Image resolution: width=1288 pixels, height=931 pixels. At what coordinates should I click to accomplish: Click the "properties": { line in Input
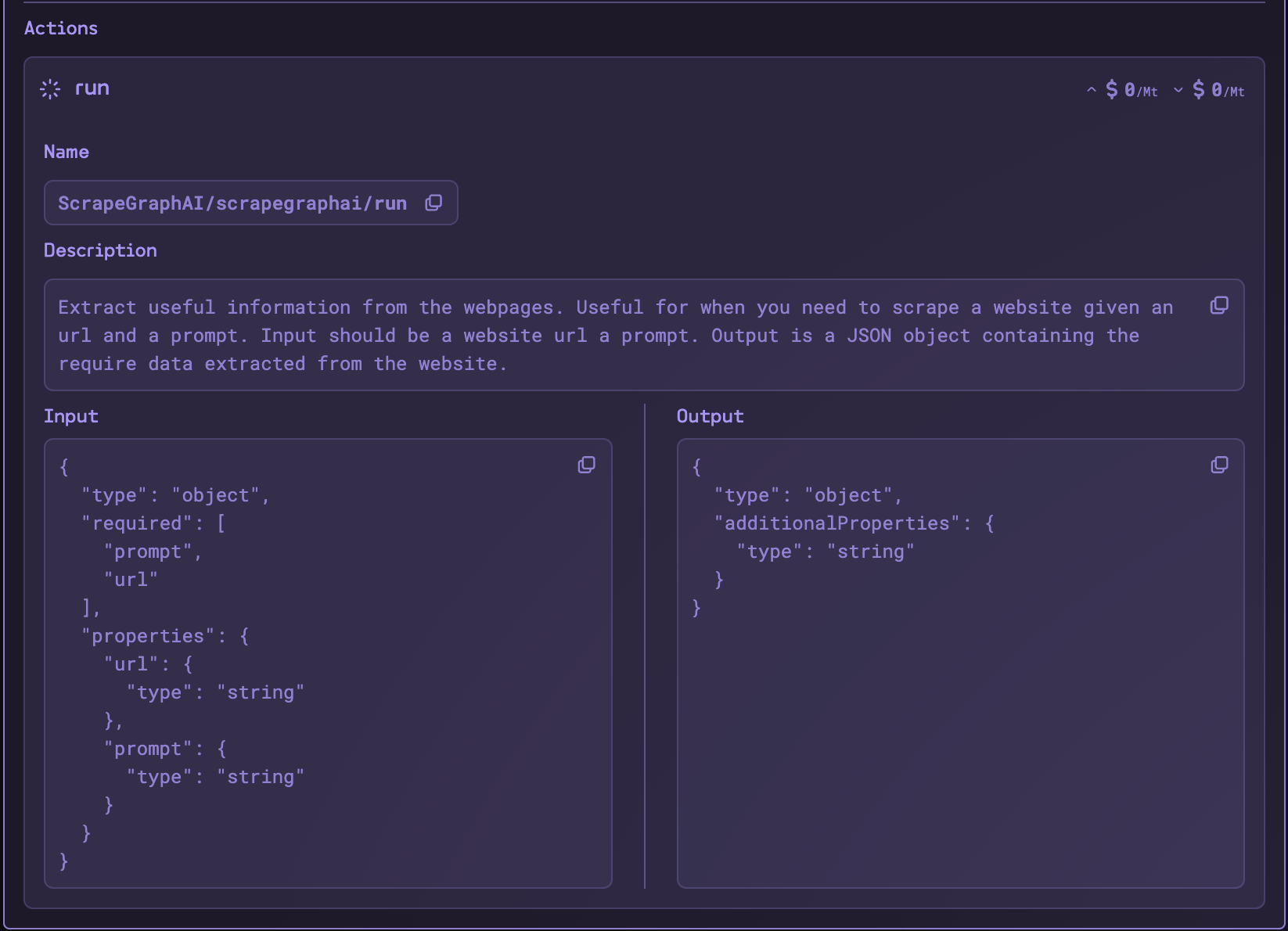(165, 636)
